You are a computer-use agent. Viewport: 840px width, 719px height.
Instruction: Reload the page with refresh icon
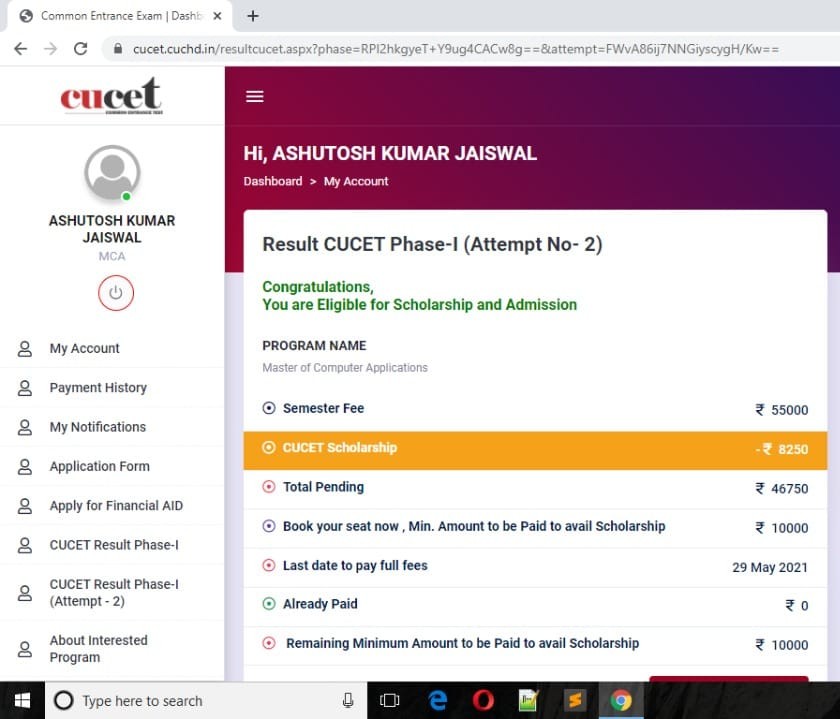click(x=80, y=49)
